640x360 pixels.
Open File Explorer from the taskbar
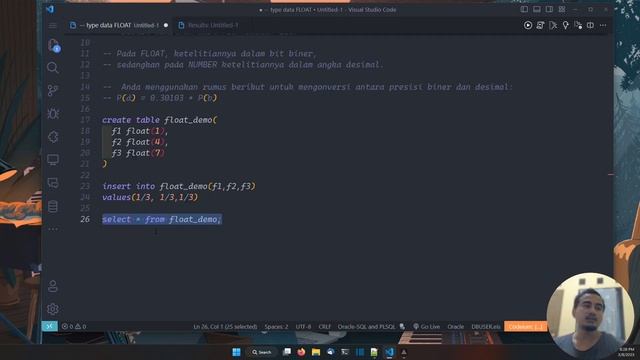tap(316, 352)
